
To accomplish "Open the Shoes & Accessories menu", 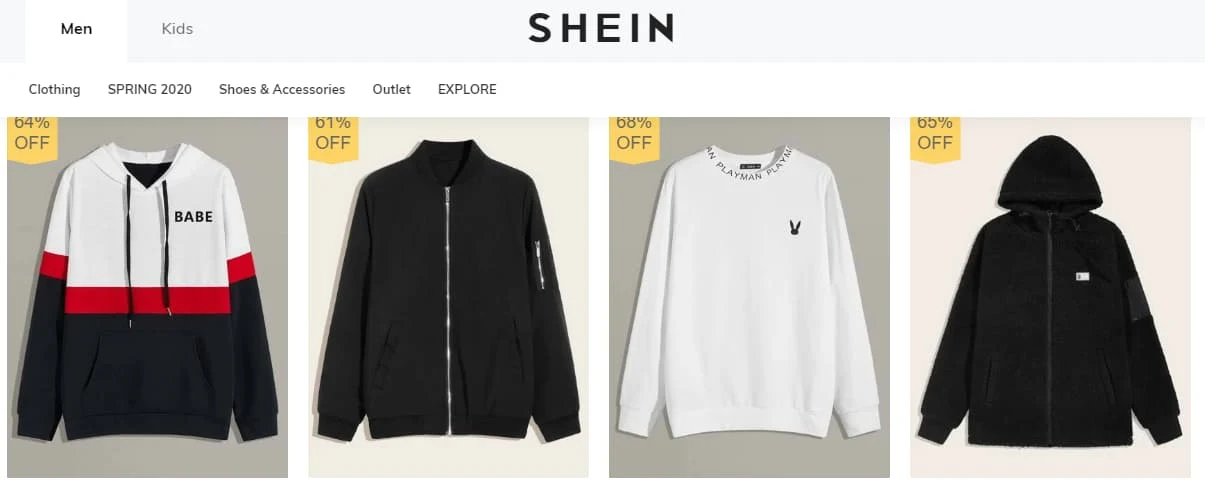I will click(282, 89).
